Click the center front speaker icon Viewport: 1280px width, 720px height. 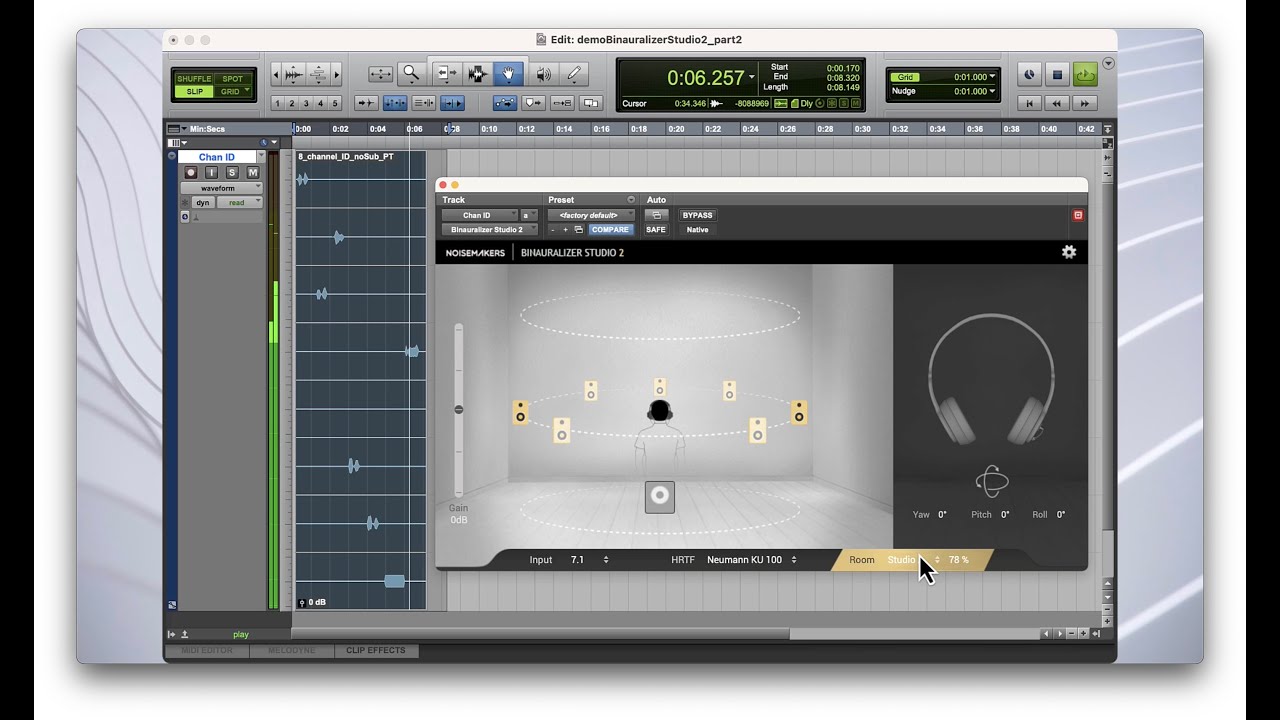click(660, 387)
